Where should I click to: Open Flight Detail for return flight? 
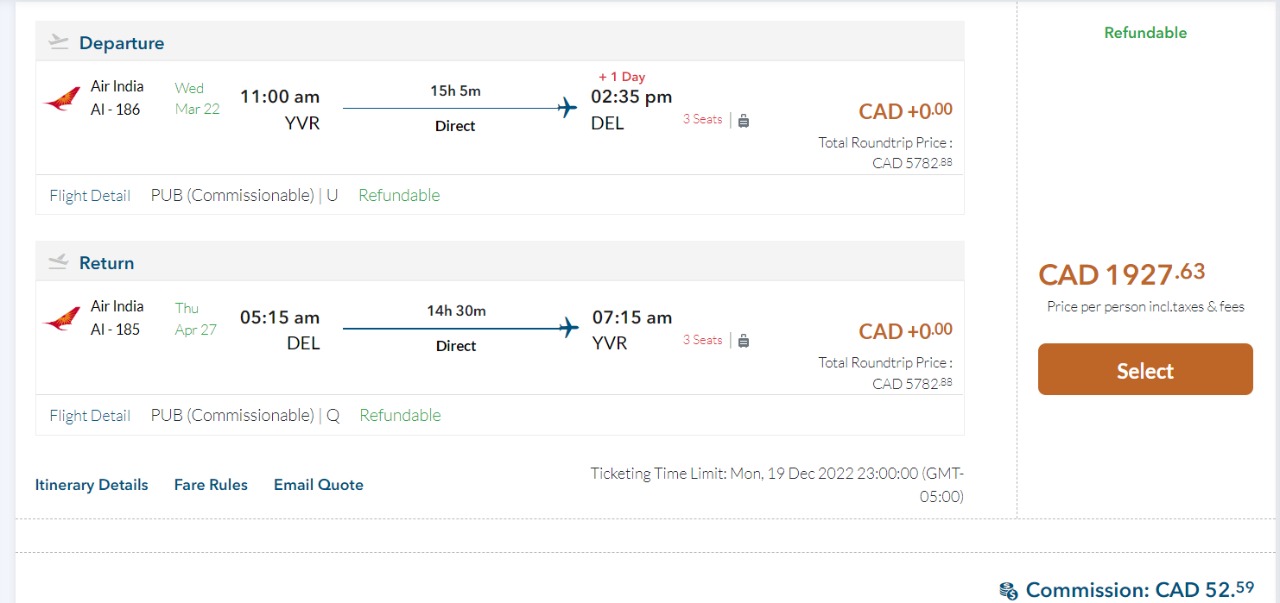click(x=90, y=416)
